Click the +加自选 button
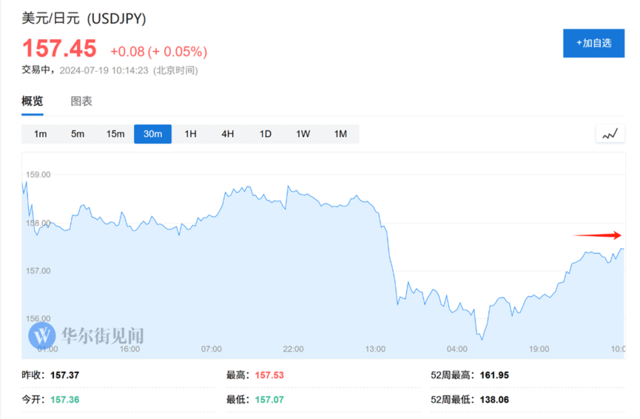The height and width of the screenshot is (419, 640). [x=593, y=43]
